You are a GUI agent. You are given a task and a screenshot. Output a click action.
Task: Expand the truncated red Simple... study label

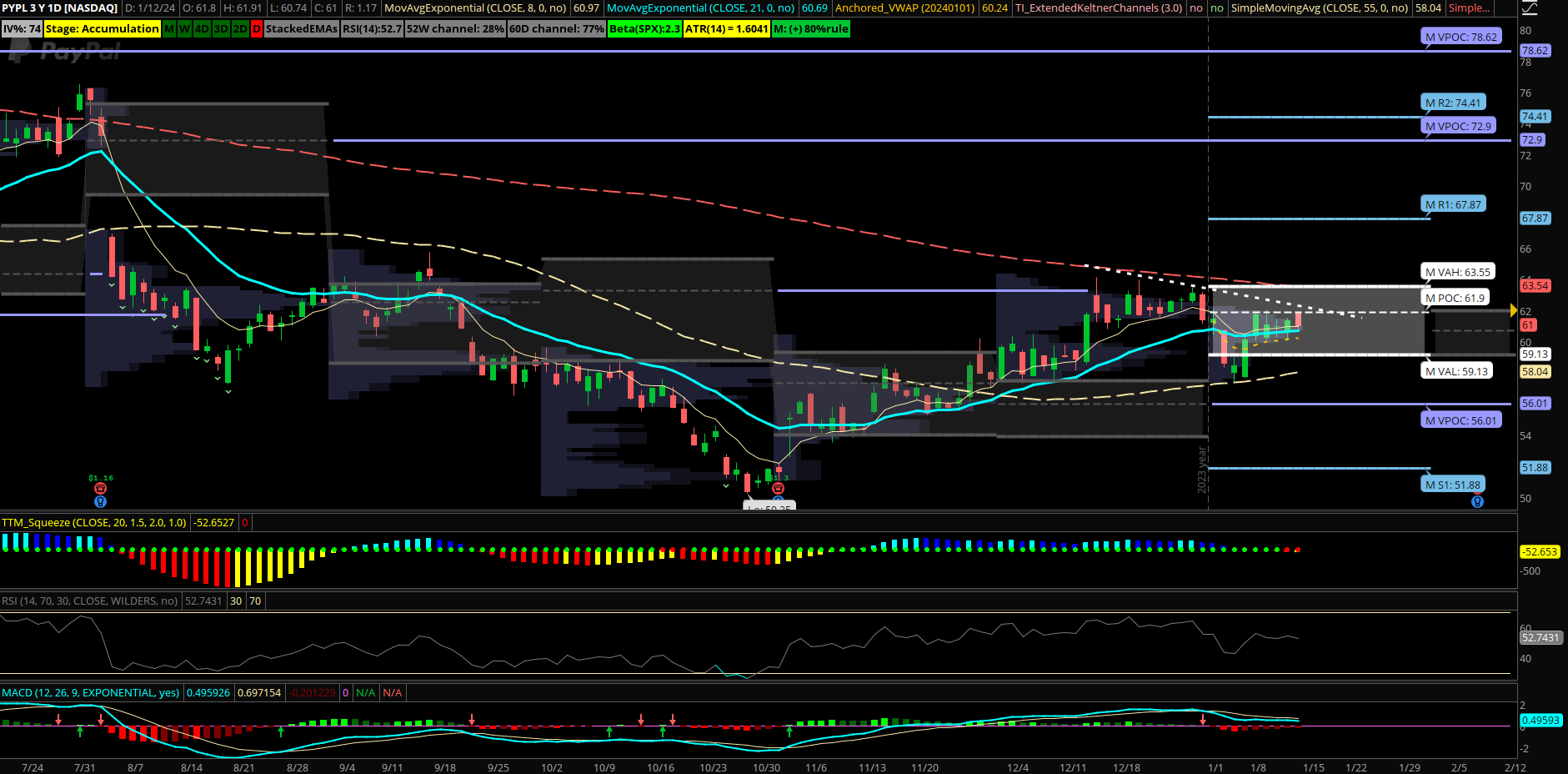pyautogui.click(x=1469, y=8)
